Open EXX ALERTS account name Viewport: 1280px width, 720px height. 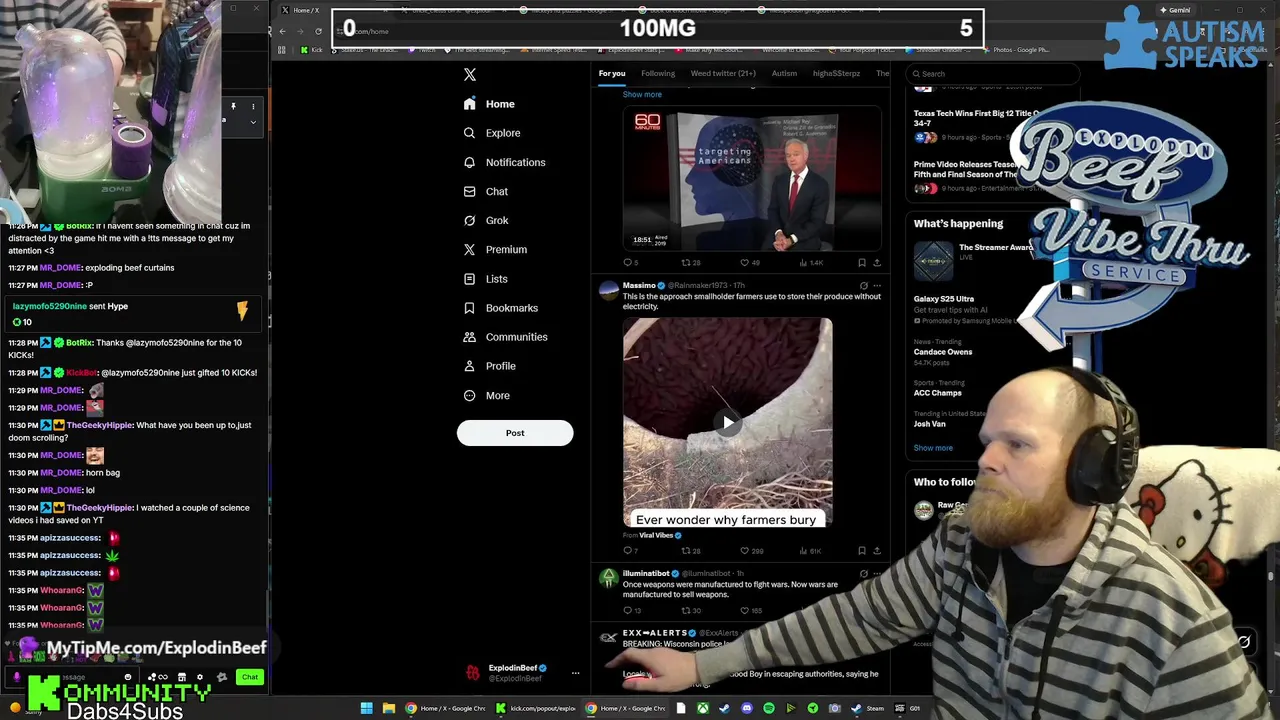[654, 633]
